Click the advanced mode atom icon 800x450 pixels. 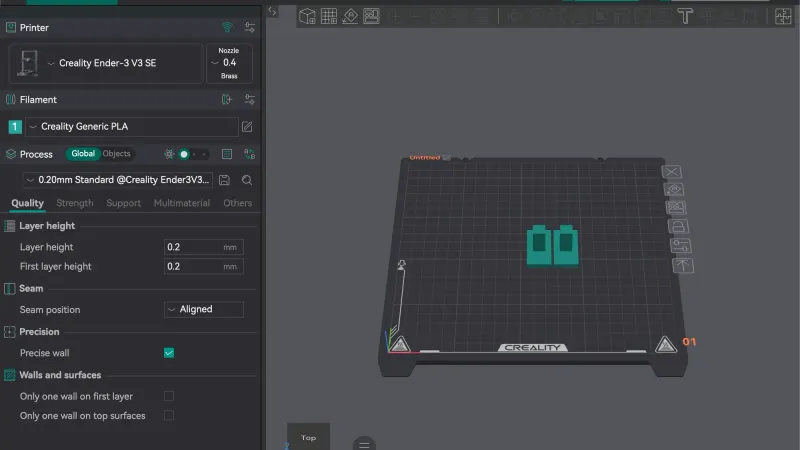click(169, 154)
